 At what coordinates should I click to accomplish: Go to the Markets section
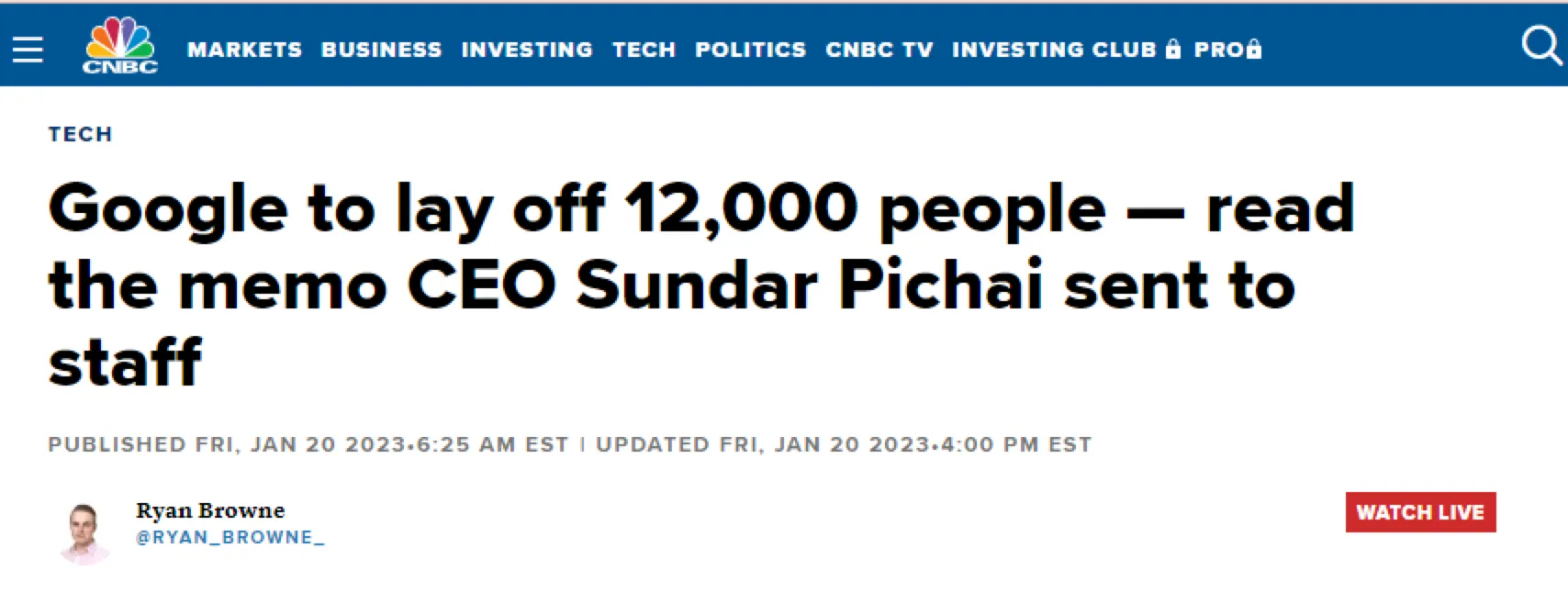coord(244,50)
